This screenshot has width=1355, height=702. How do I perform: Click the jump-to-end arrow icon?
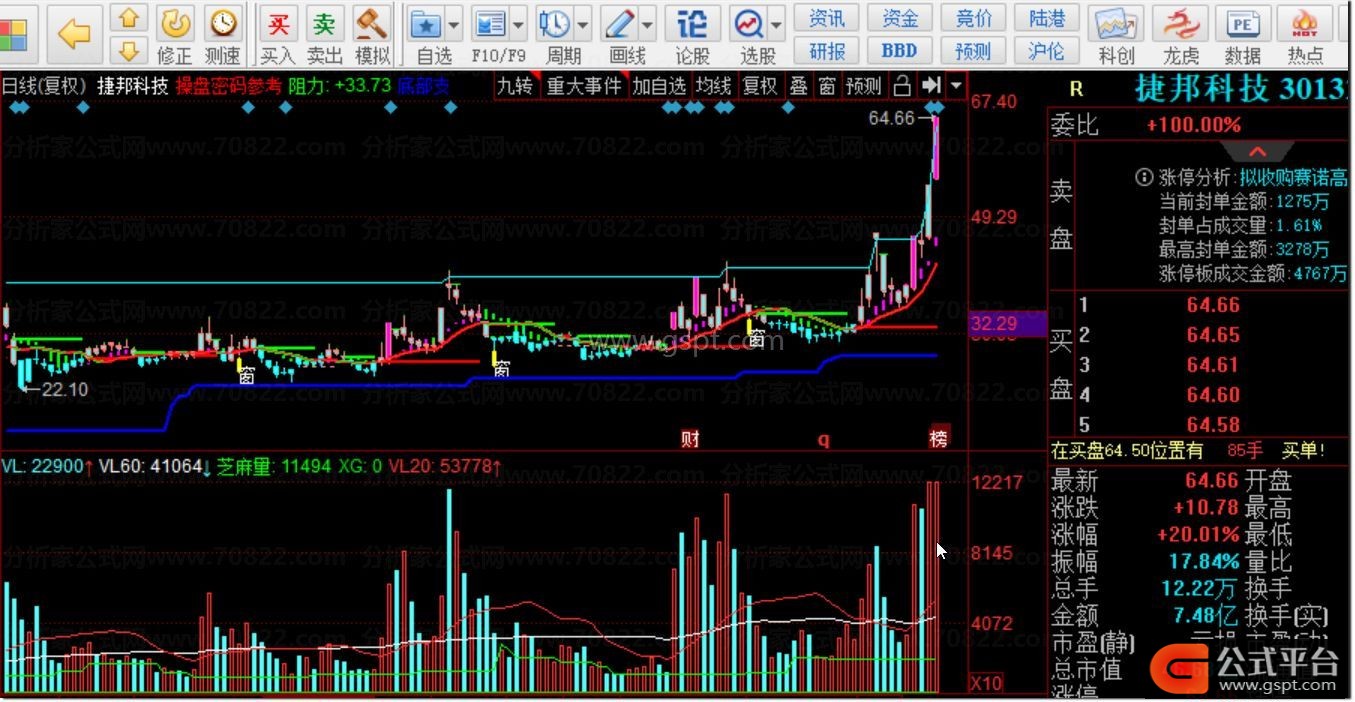coord(931,85)
